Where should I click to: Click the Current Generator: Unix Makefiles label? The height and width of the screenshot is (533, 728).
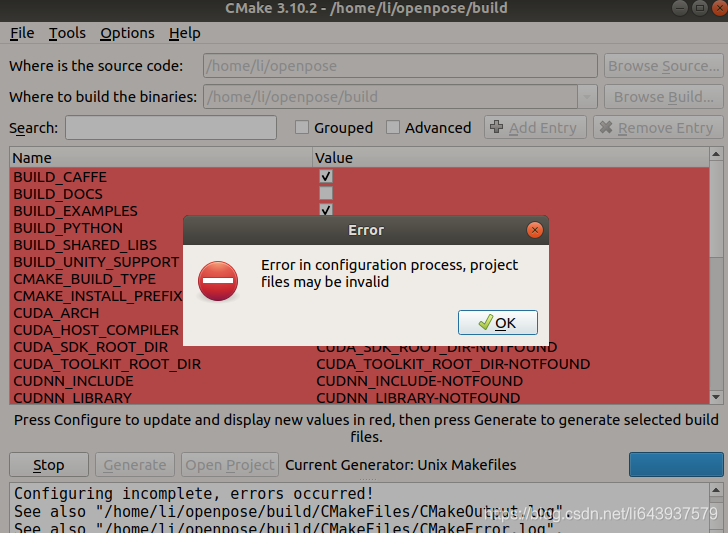[401, 465]
